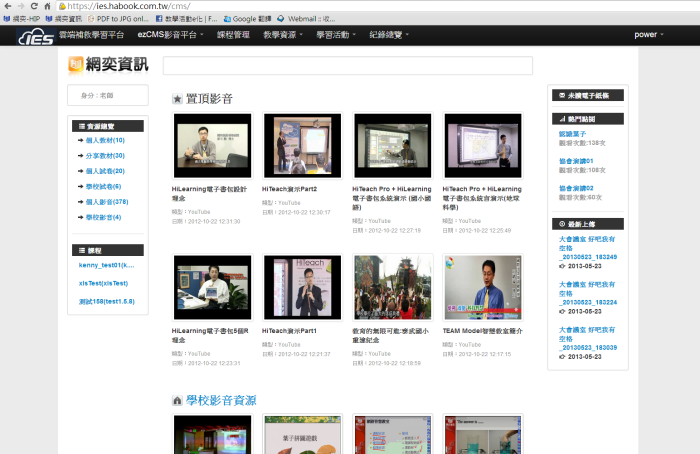Open 個人試卷(20) link
This screenshot has height=454, width=700.
pyautogui.click(x=105, y=171)
